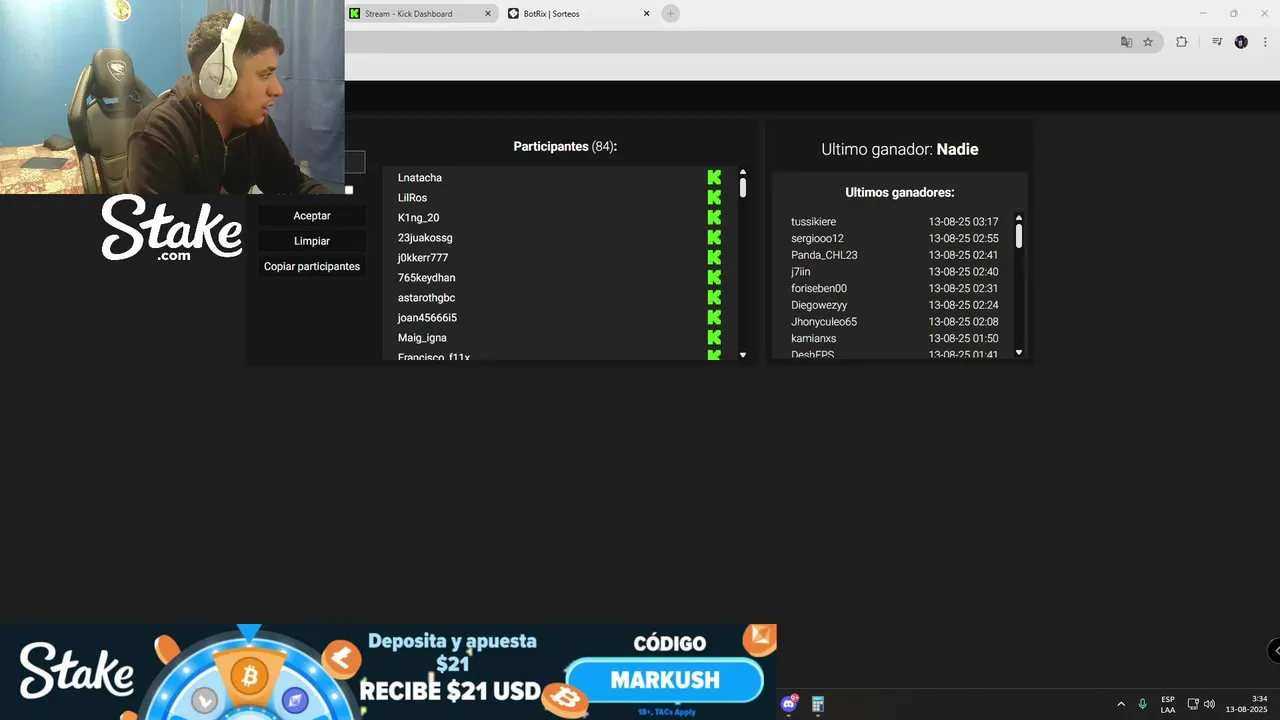Select participant 23juakossg in the list
This screenshot has height=720, width=1280.
[x=425, y=237]
